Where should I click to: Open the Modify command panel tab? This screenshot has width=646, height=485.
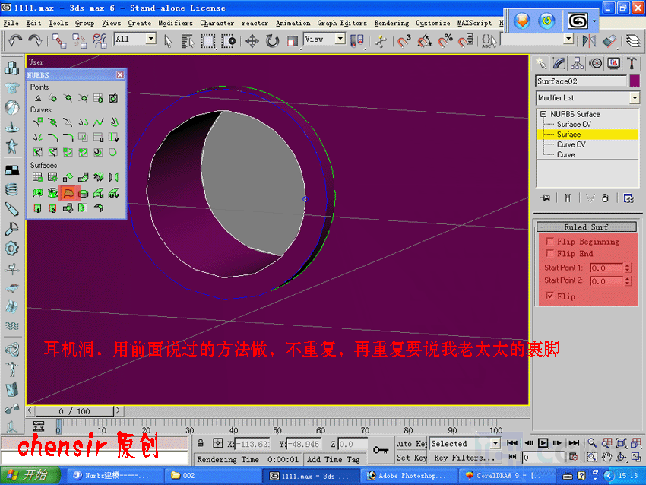(x=559, y=63)
